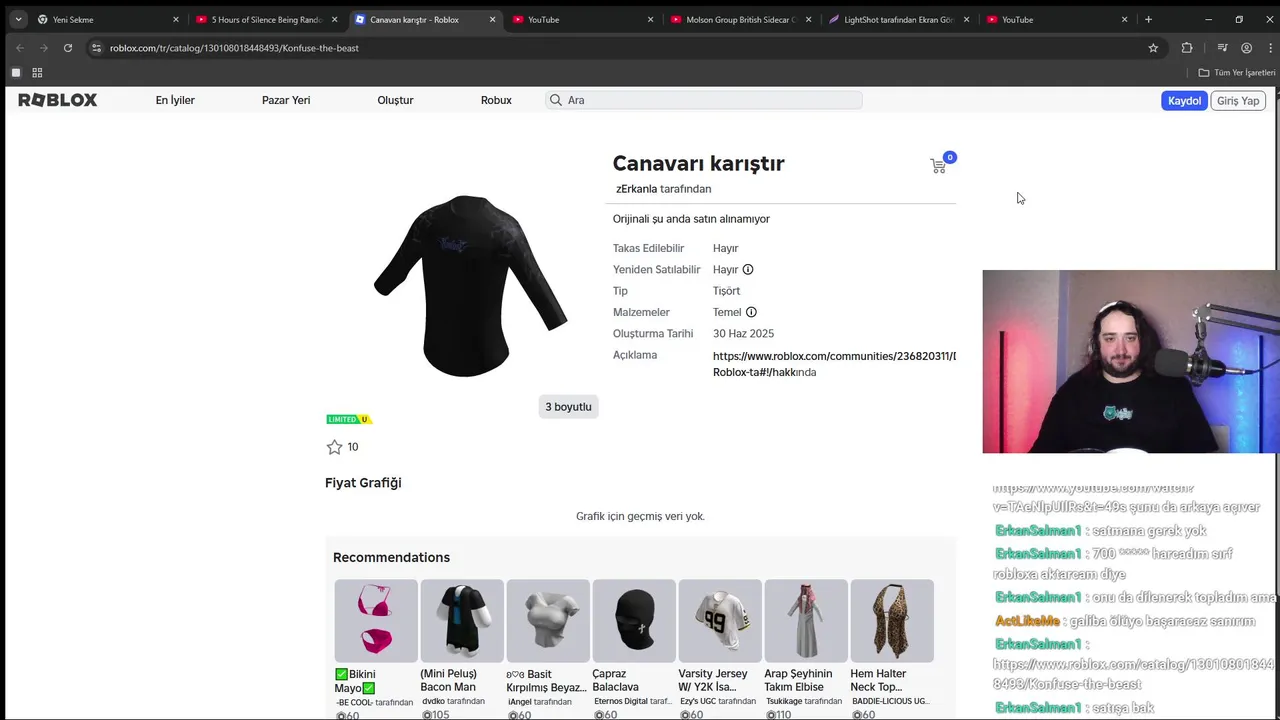This screenshot has width=1280, height=720.
Task: Click the Kaydol button
Action: pos(1184,101)
